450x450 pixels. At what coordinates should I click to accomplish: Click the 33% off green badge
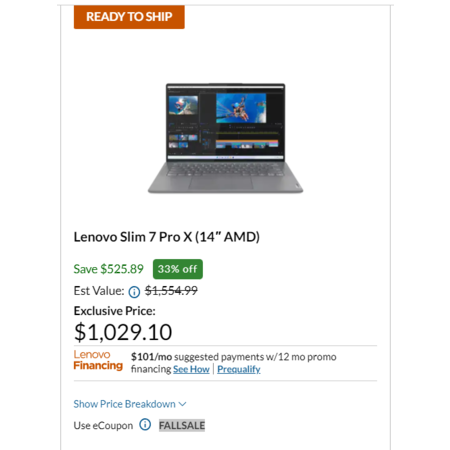178,269
